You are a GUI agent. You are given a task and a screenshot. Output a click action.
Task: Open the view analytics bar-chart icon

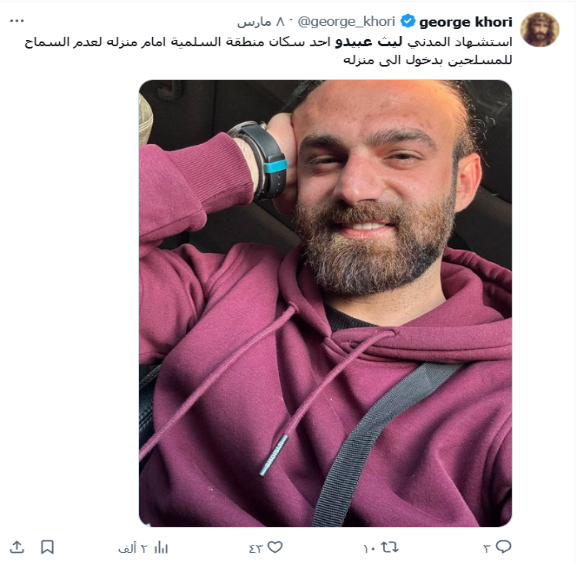(x=161, y=548)
